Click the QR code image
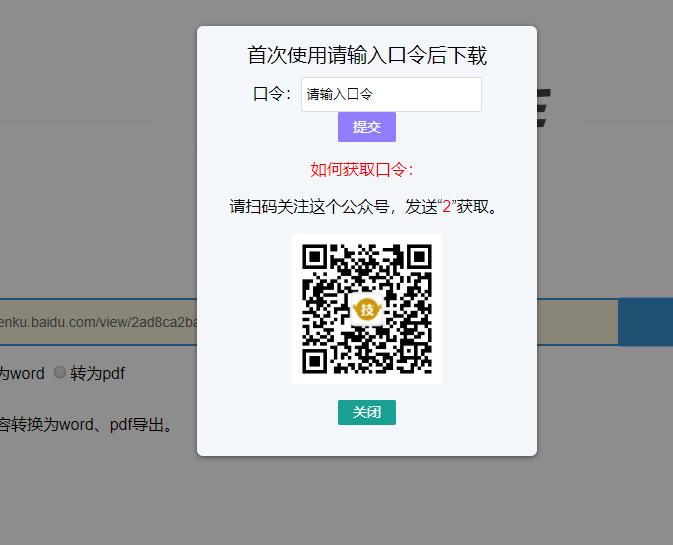Viewport: 673px width, 545px height. tap(367, 309)
